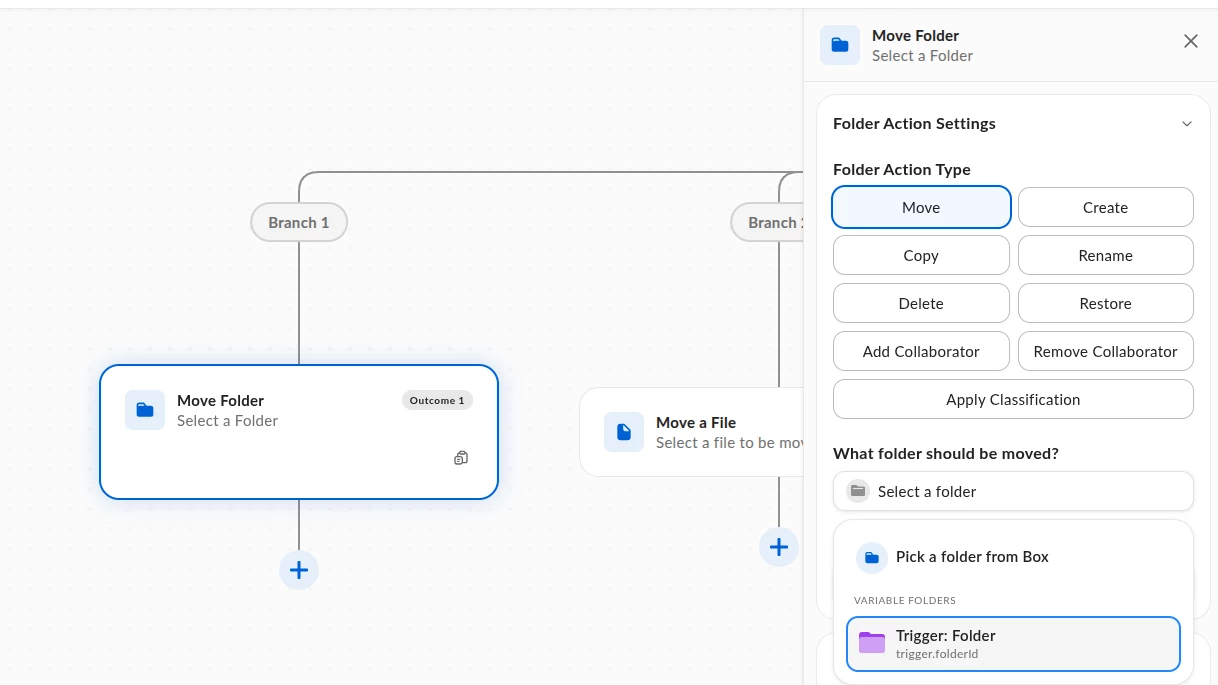The height and width of the screenshot is (685, 1218).
Task: Click the VARIABLE FOLDERS heading
Action: [x=905, y=601]
